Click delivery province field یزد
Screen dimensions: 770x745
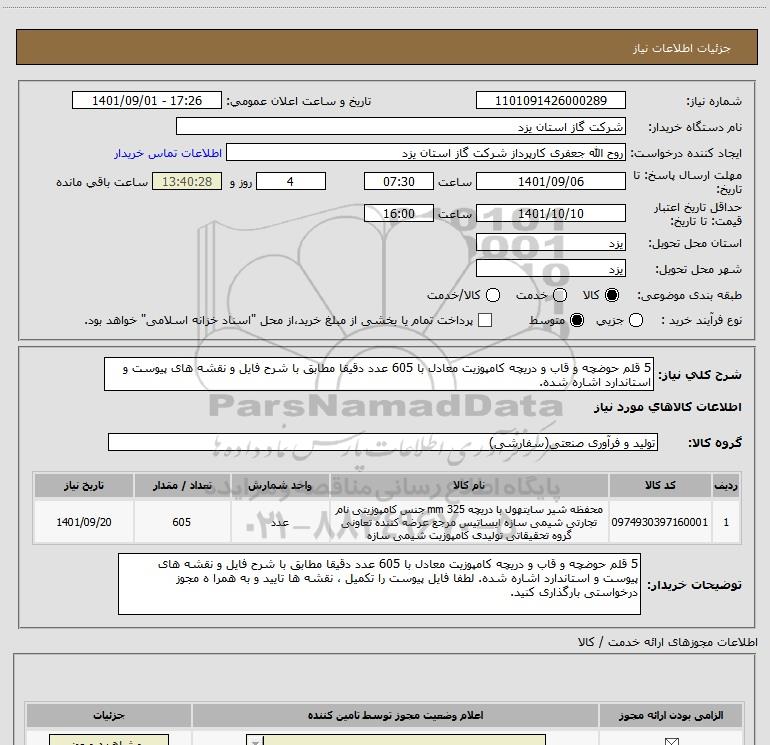(x=550, y=243)
